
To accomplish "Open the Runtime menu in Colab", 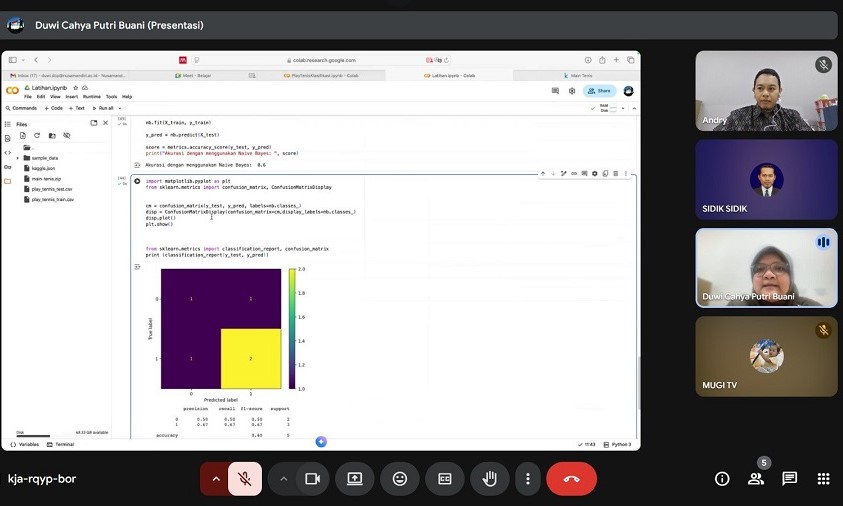I will pyautogui.click(x=91, y=97).
